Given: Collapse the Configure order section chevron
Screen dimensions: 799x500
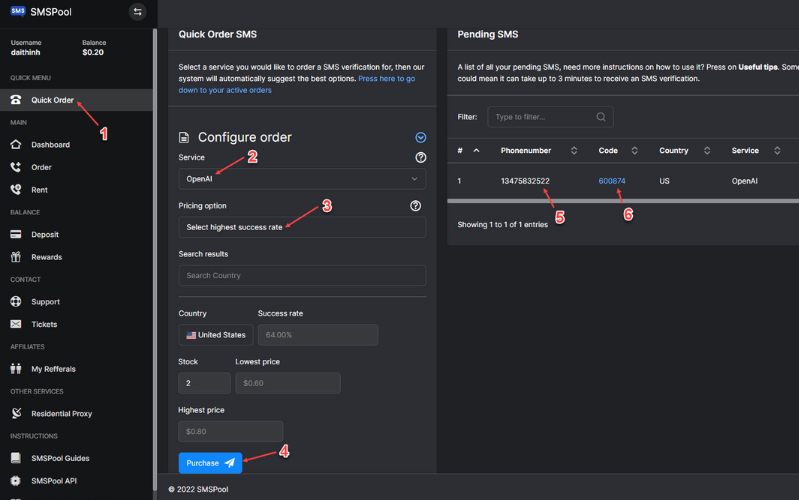Looking at the screenshot, I should [420, 138].
